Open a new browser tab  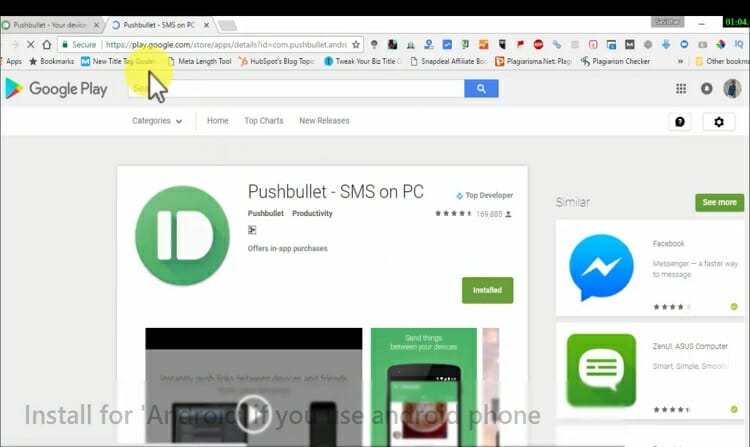coord(228,25)
